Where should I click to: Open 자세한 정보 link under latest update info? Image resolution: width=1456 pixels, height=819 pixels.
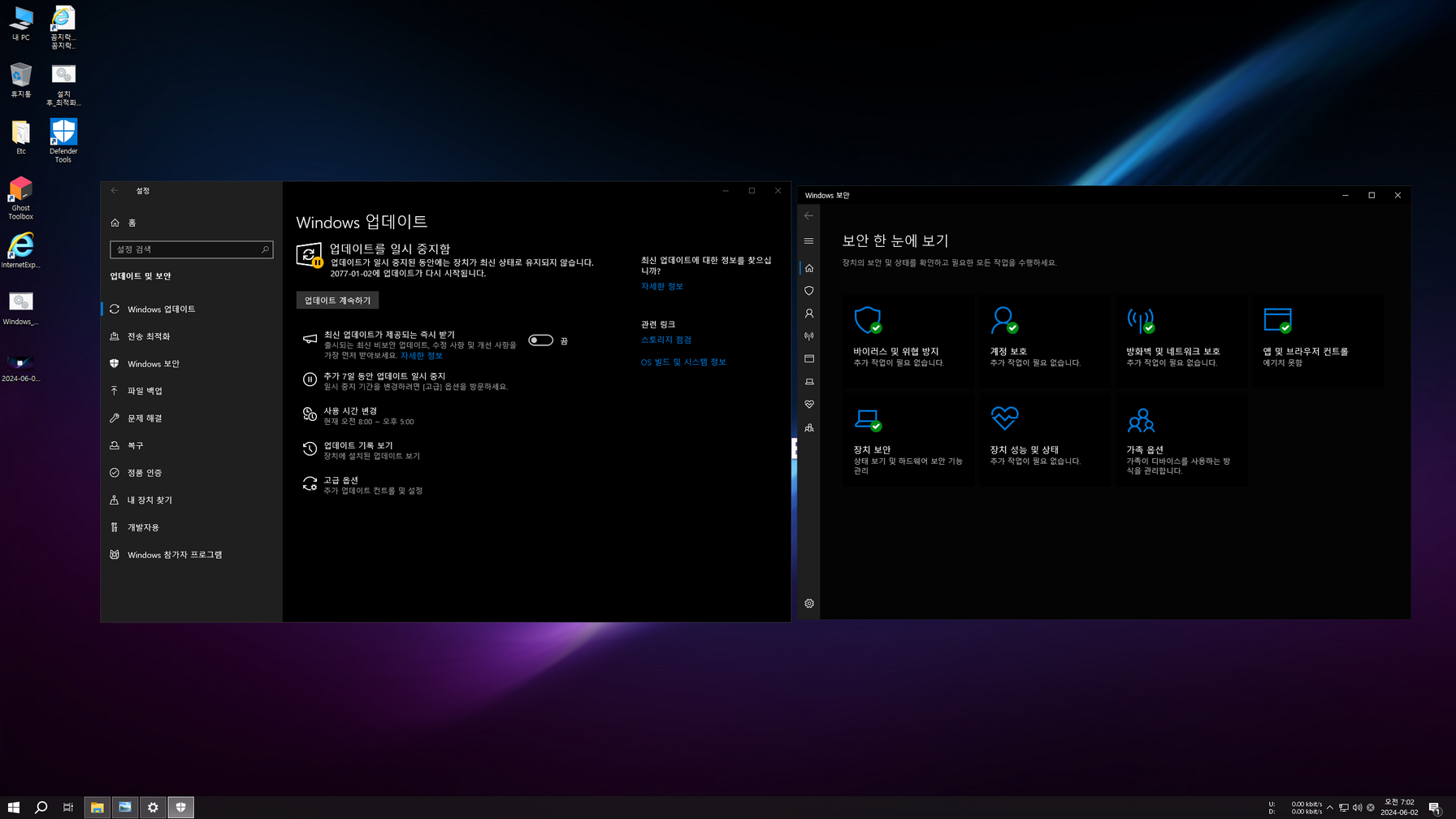[662, 287]
